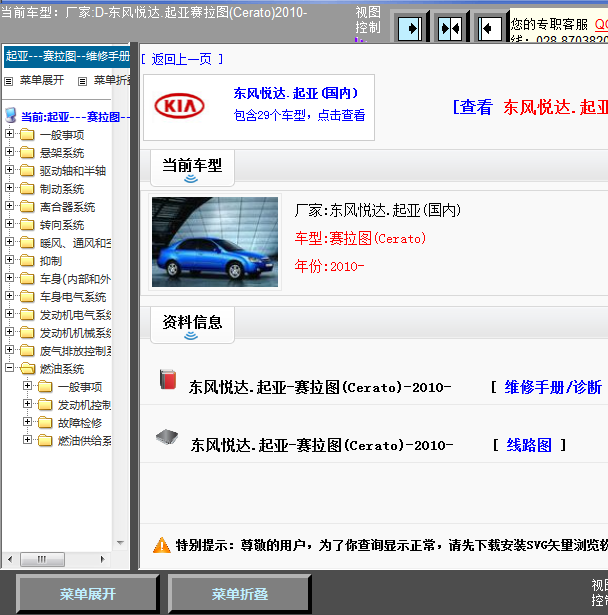
Task: Open 东风悦达.起亚(国内) brand link
Action: (296, 93)
